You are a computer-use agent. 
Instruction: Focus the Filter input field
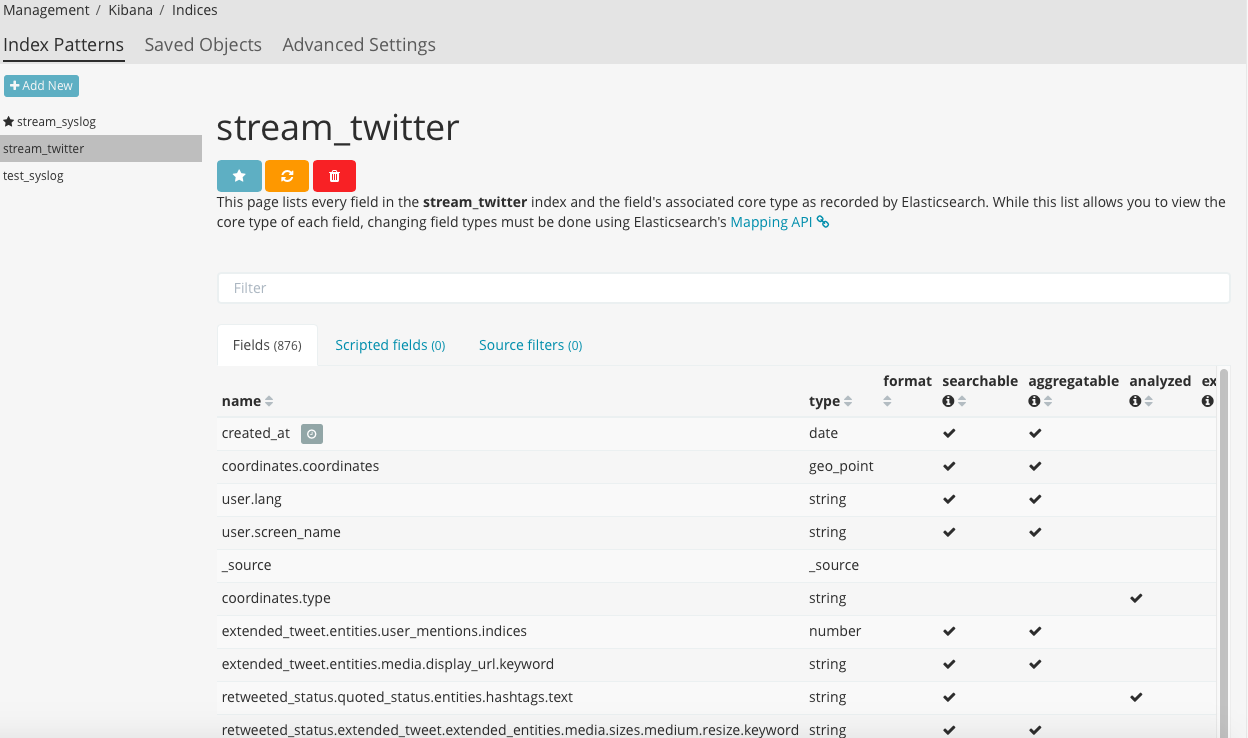click(x=723, y=288)
